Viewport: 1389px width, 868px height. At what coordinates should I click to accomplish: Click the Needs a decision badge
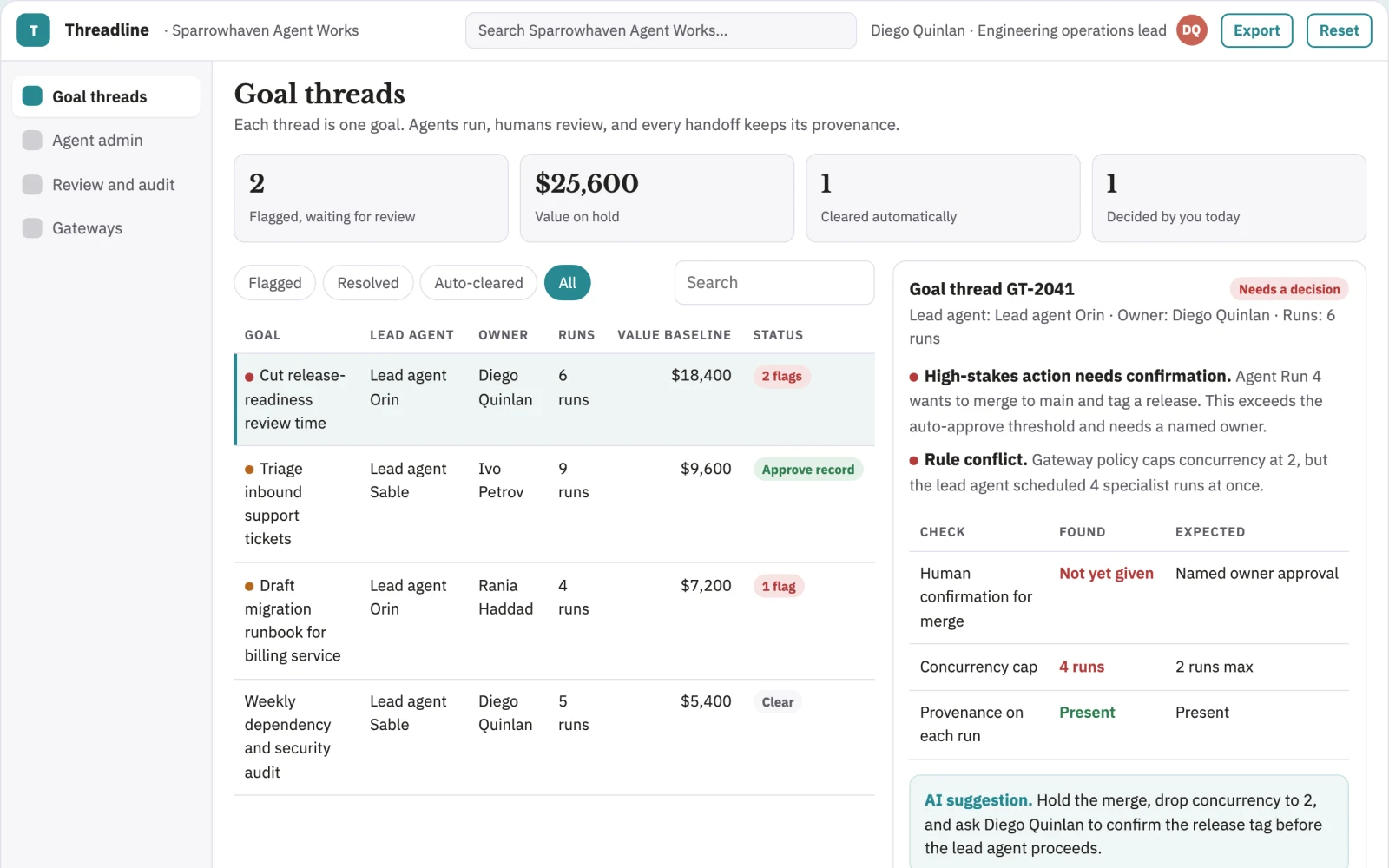(x=1289, y=289)
